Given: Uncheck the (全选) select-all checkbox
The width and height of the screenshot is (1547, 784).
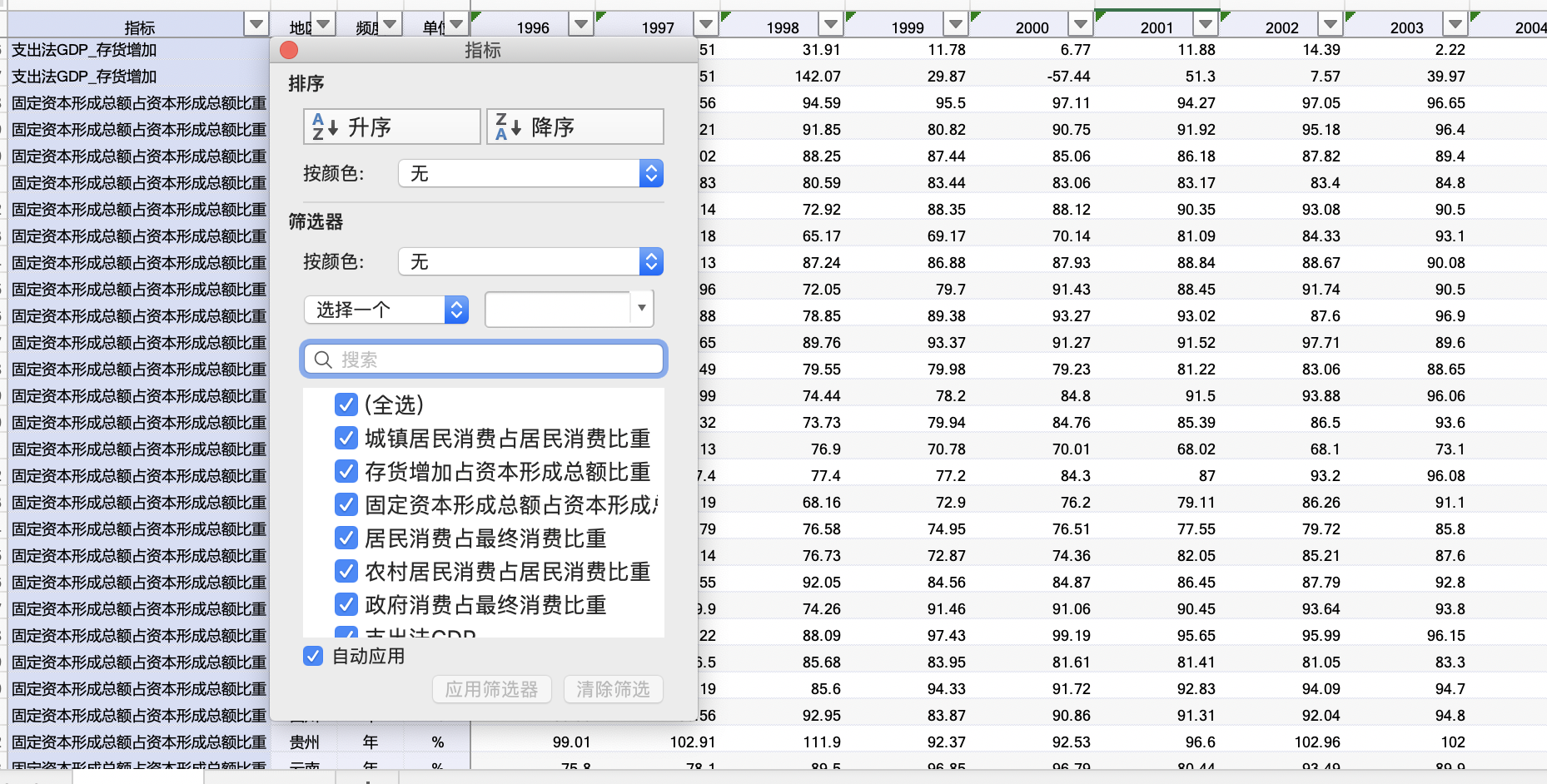Looking at the screenshot, I should [346, 404].
